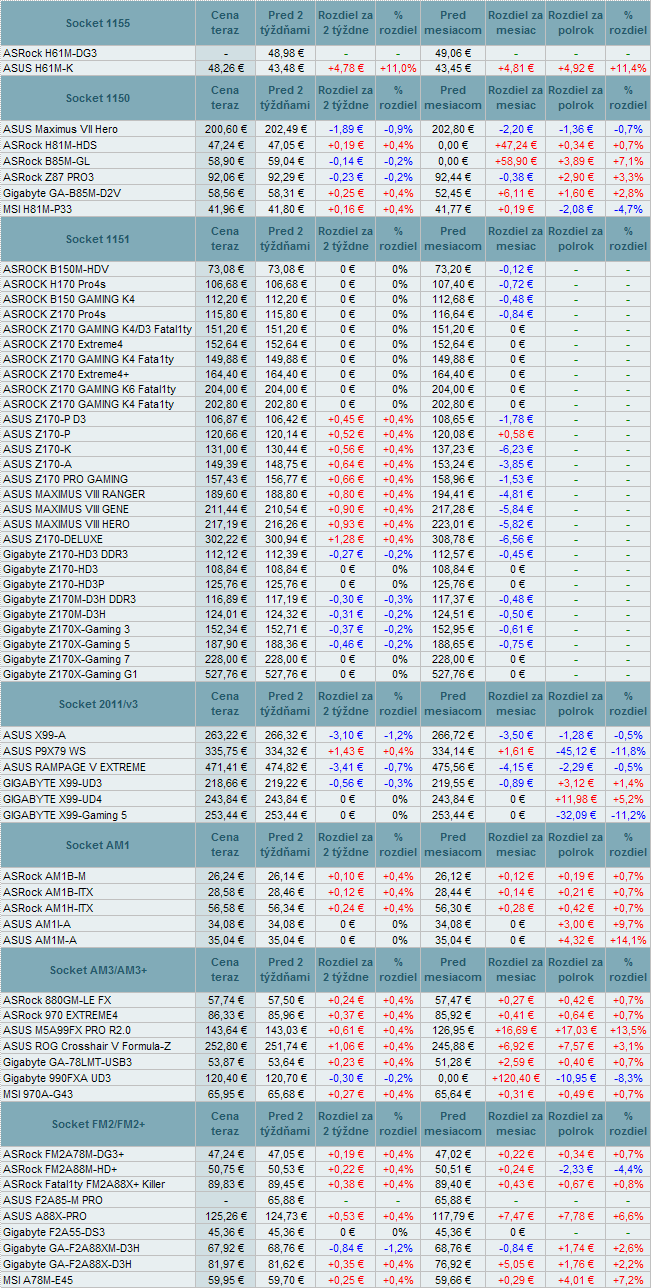Click the Socket 1151 section header
The image size is (651, 1288).
tap(97, 239)
